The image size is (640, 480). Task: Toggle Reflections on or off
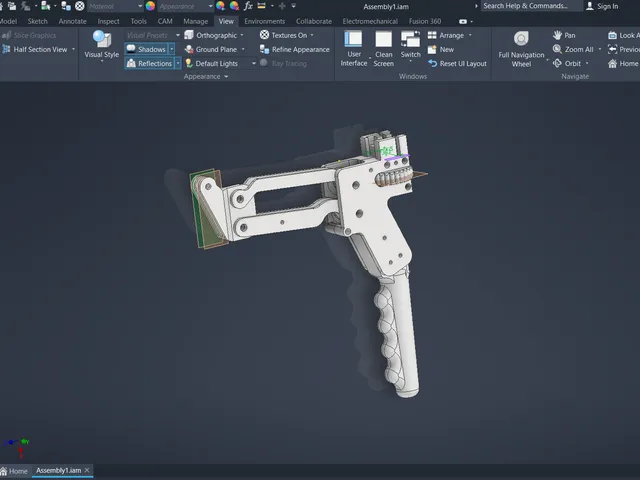click(x=149, y=64)
